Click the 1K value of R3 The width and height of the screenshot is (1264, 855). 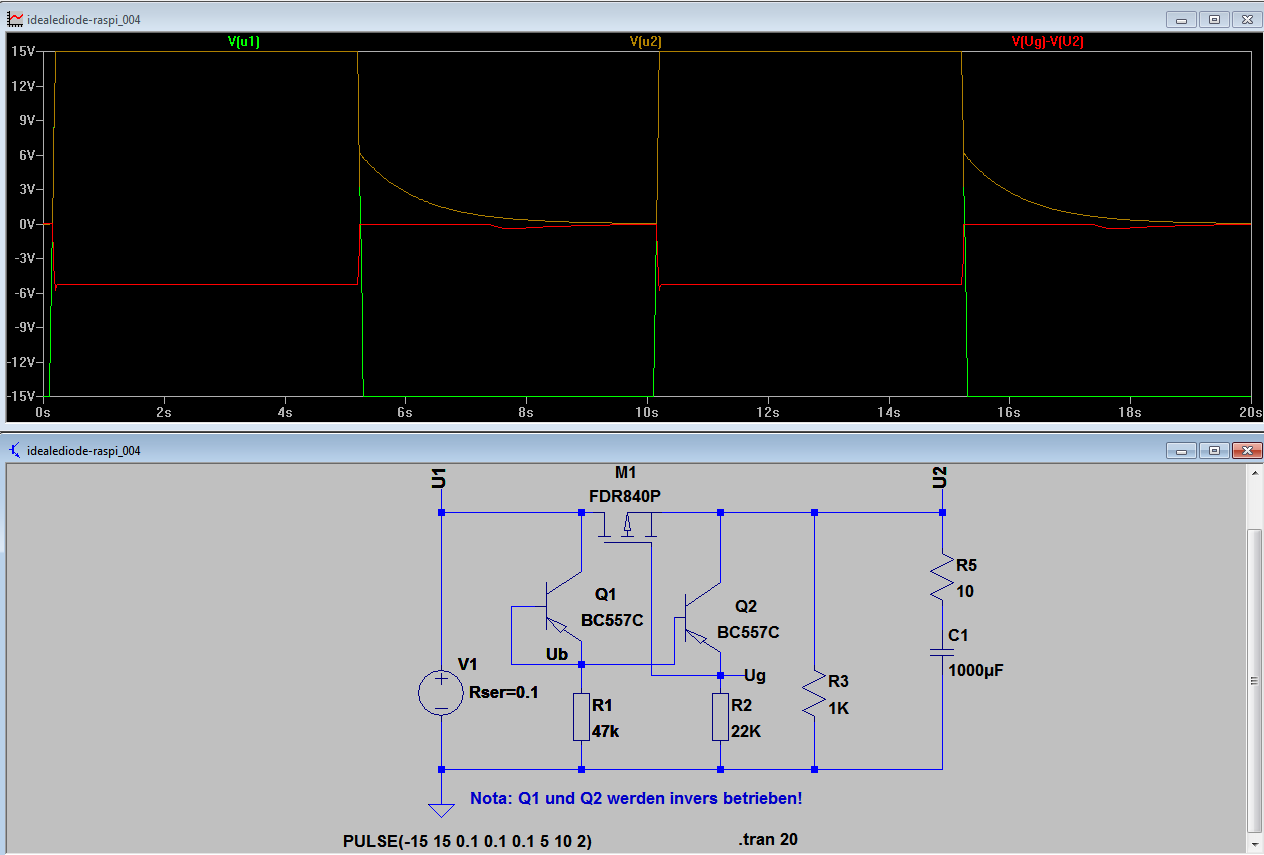[x=838, y=707]
